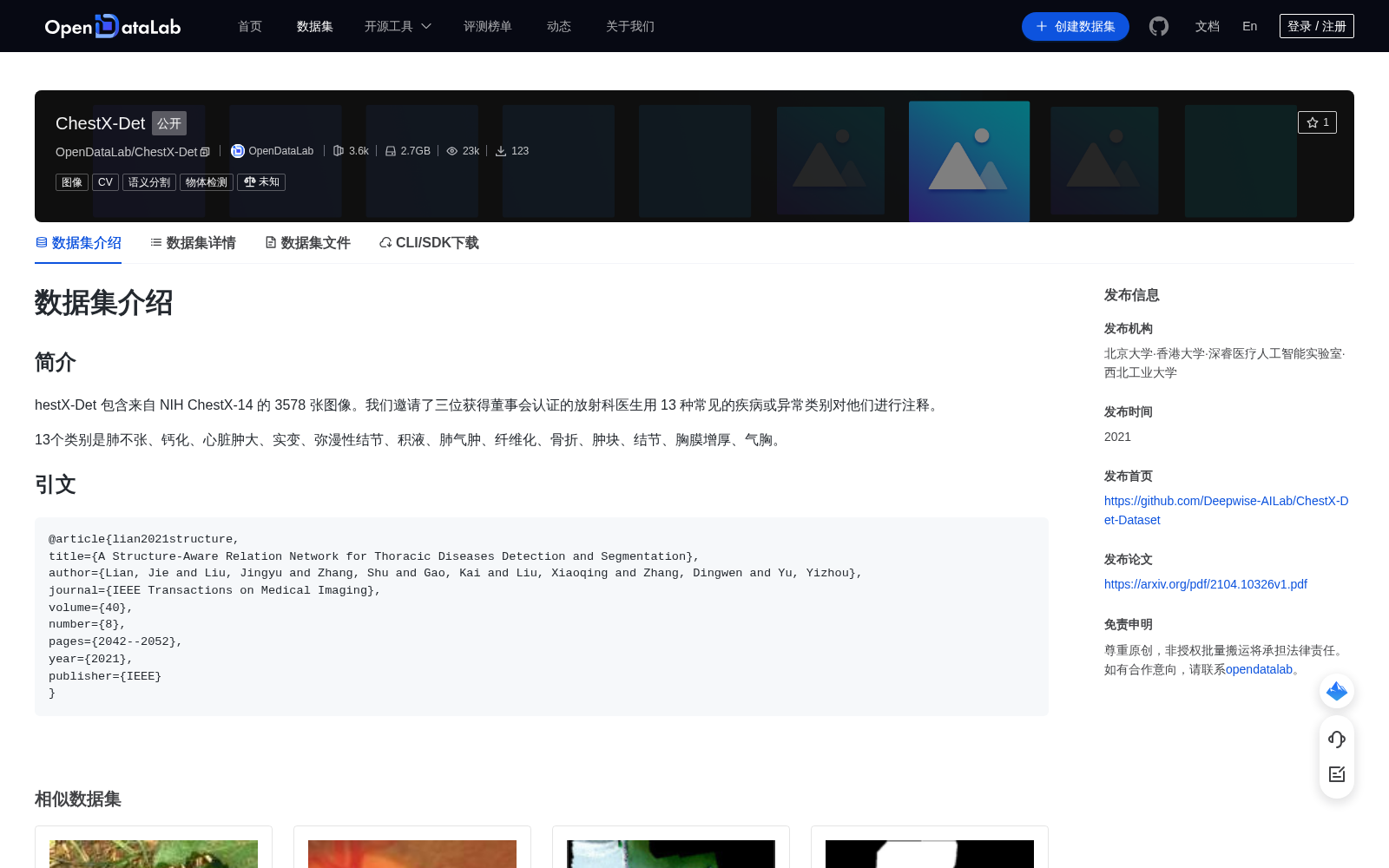Expand the 开源工具 dropdown menu
The height and width of the screenshot is (868, 1389).
click(398, 27)
